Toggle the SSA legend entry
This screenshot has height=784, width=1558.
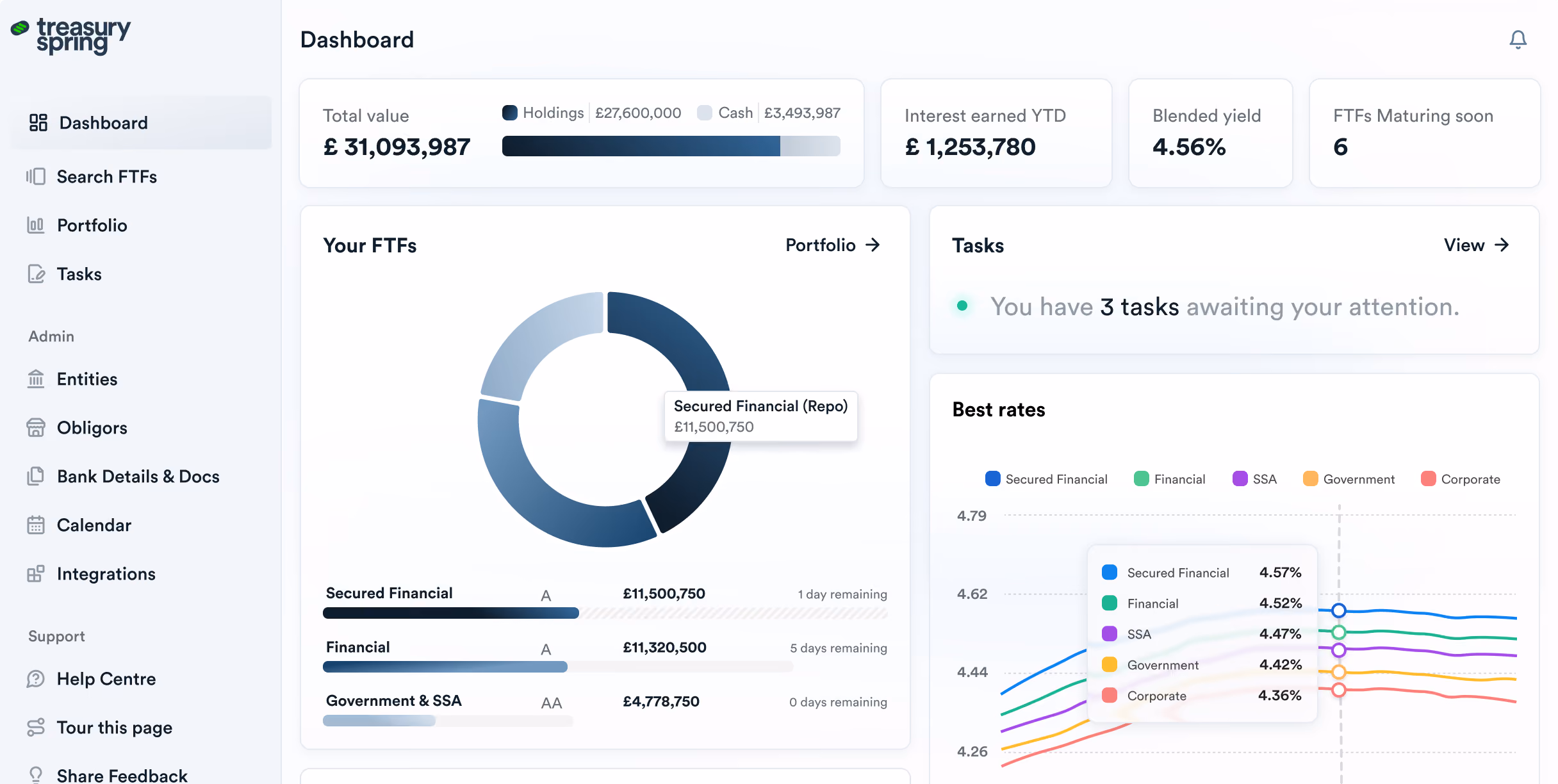coord(1254,479)
